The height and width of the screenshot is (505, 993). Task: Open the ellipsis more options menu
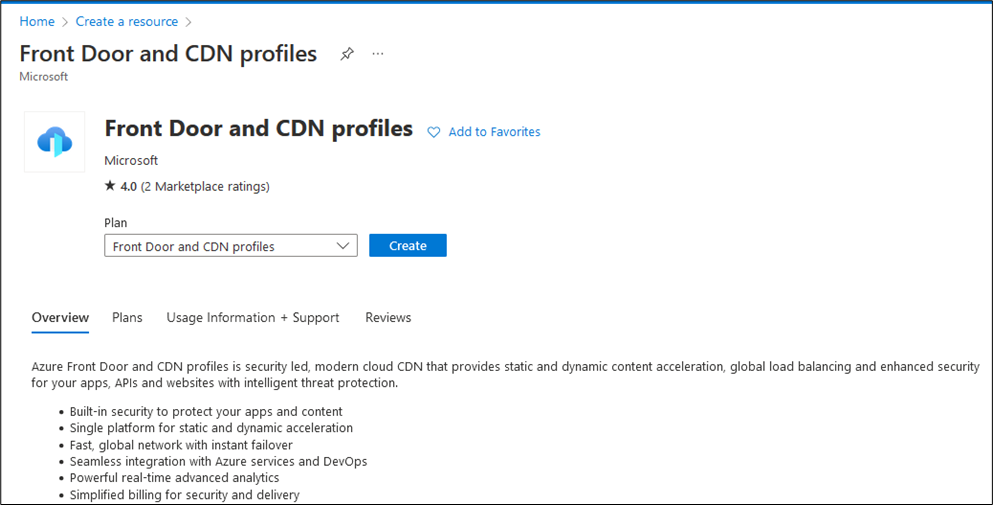pos(378,54)
